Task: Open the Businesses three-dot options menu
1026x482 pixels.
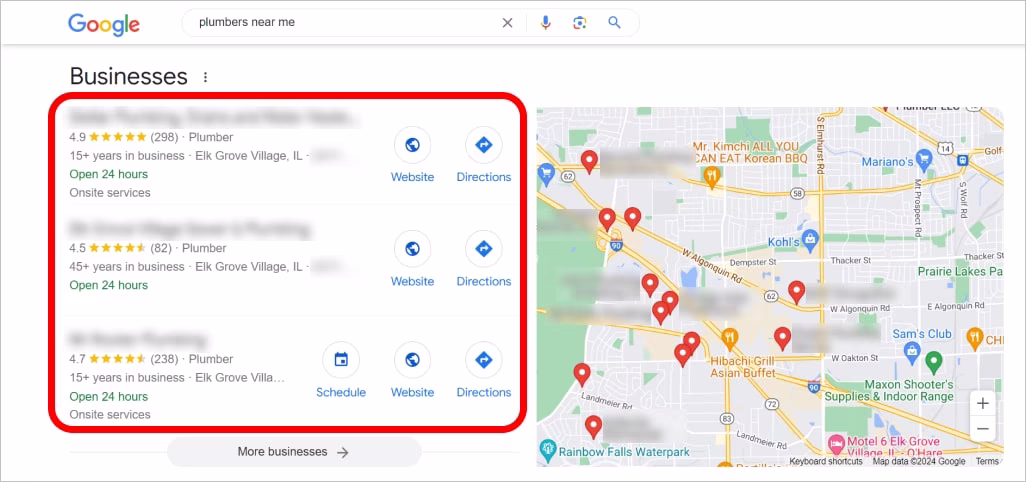Action: tap(205, 77)
